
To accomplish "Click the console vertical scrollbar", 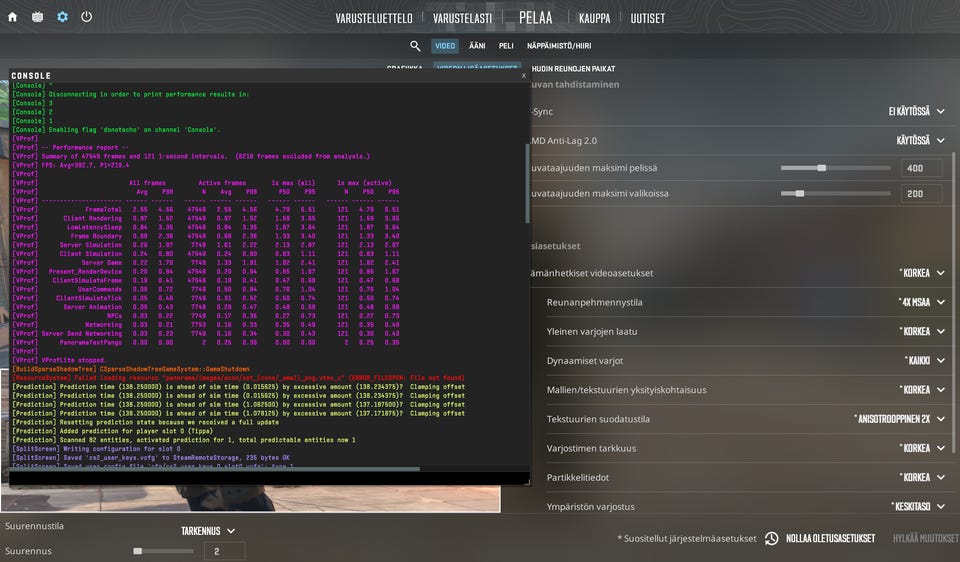I will click(527, 184).
